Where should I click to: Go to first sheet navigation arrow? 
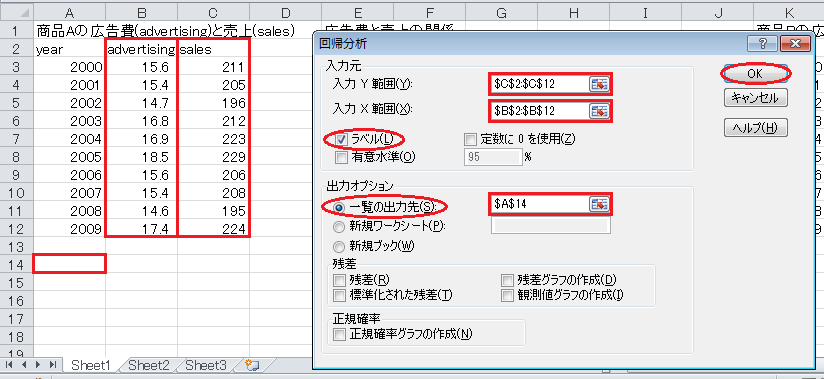pos(10,364)
